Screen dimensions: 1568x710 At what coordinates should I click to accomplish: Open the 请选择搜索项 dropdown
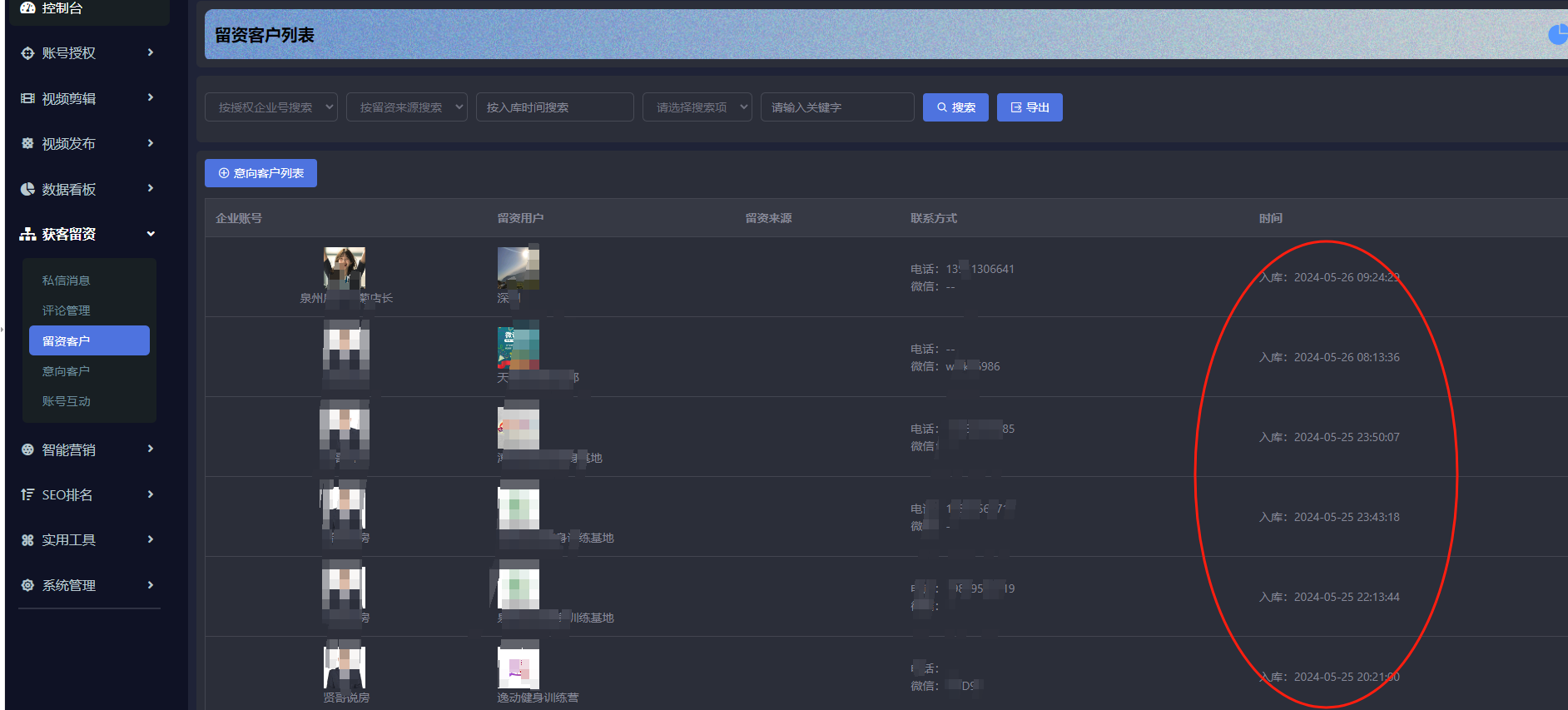pyautogui.click(x=697, y=107)
